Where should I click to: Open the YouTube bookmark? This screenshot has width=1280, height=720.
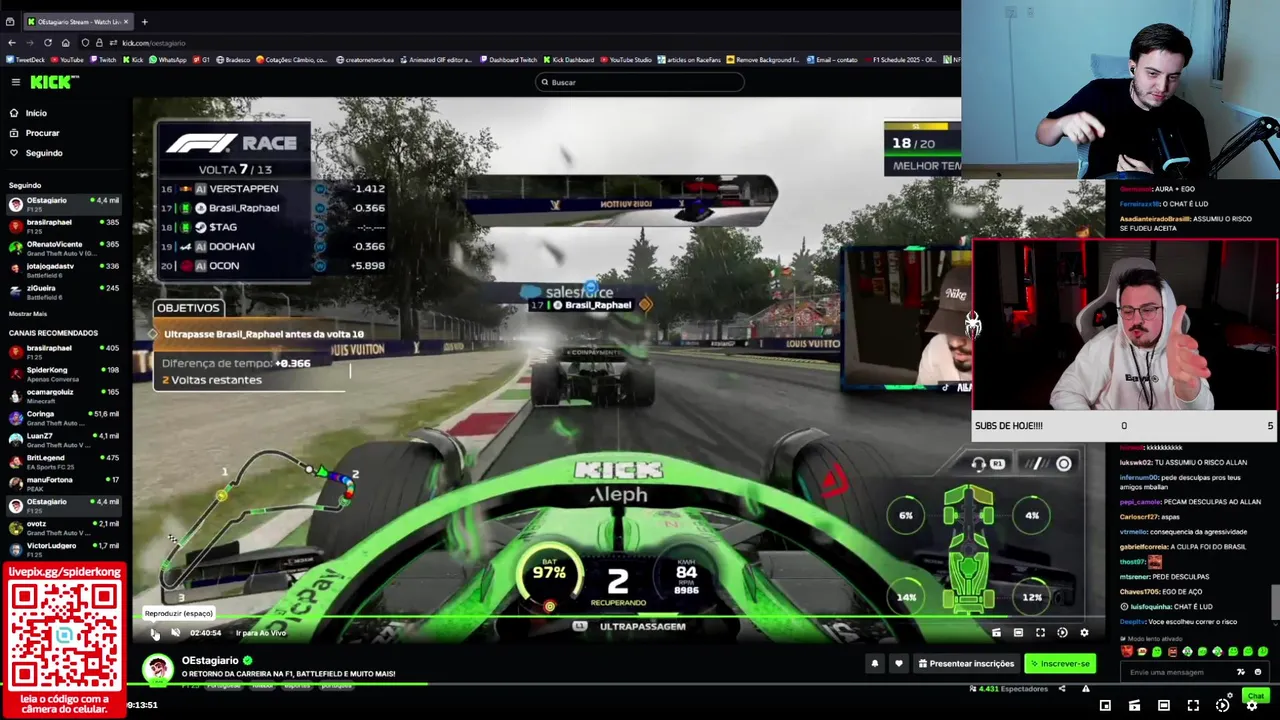coord(67,60)
